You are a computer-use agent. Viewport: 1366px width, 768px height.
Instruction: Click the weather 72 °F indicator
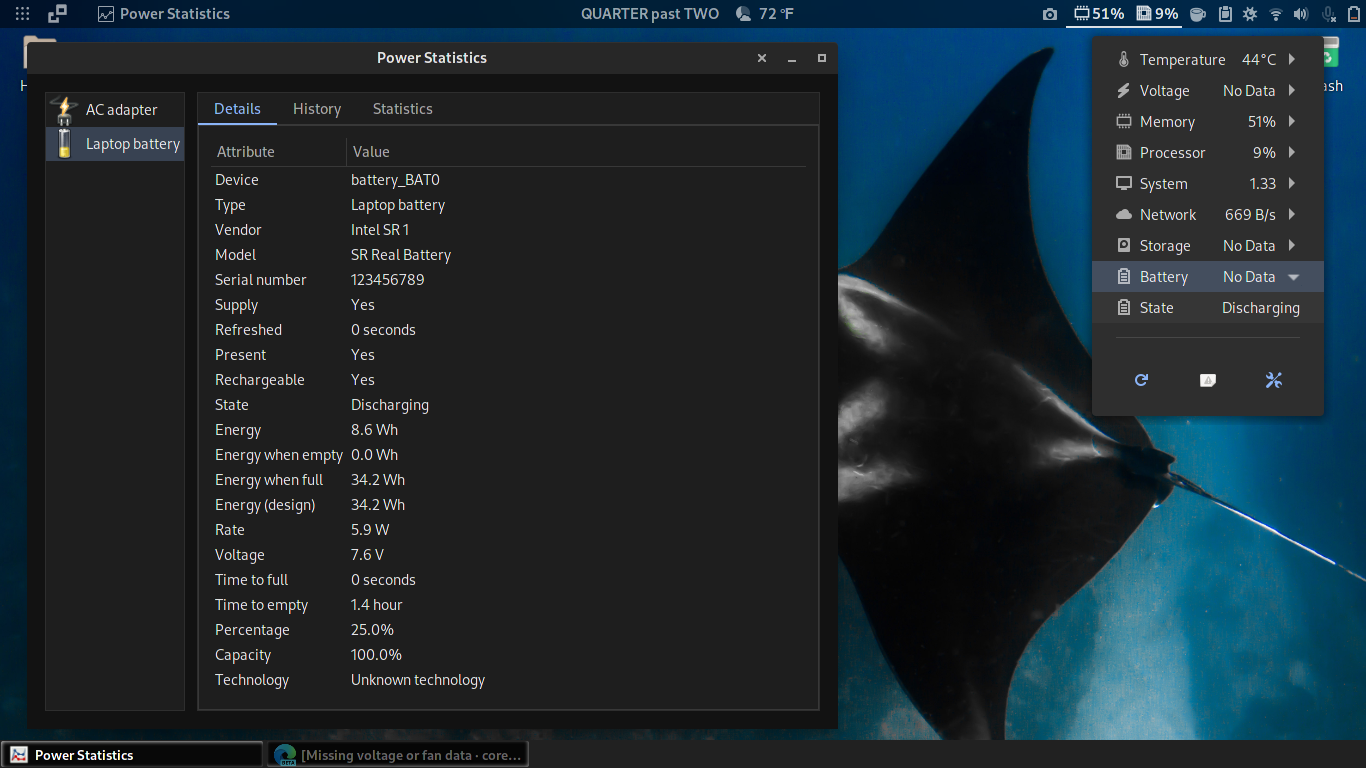[765, 14]
